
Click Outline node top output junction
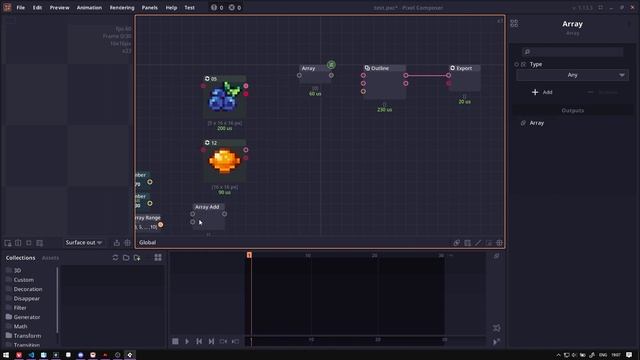pyautogui.click(x=406, y=76)
